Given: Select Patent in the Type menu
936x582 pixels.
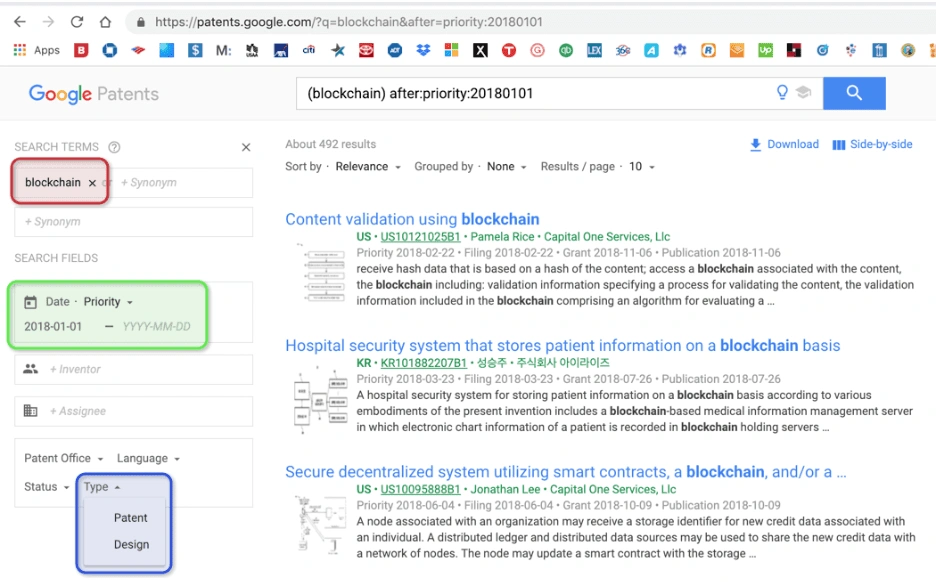Looking at the screenshot, I should (130, 518).
